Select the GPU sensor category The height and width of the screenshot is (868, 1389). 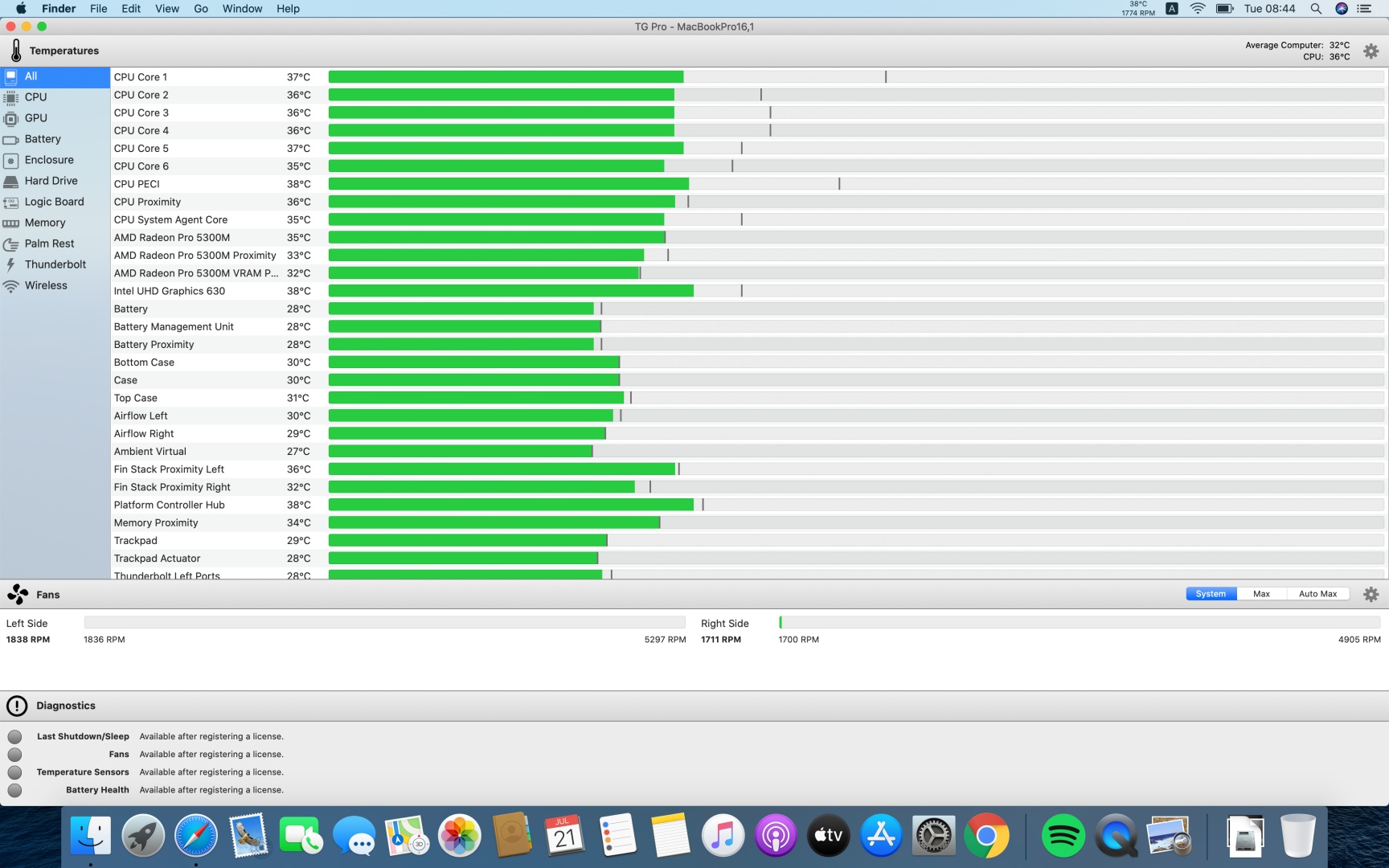pyautogui.click(x=35, y=118)
